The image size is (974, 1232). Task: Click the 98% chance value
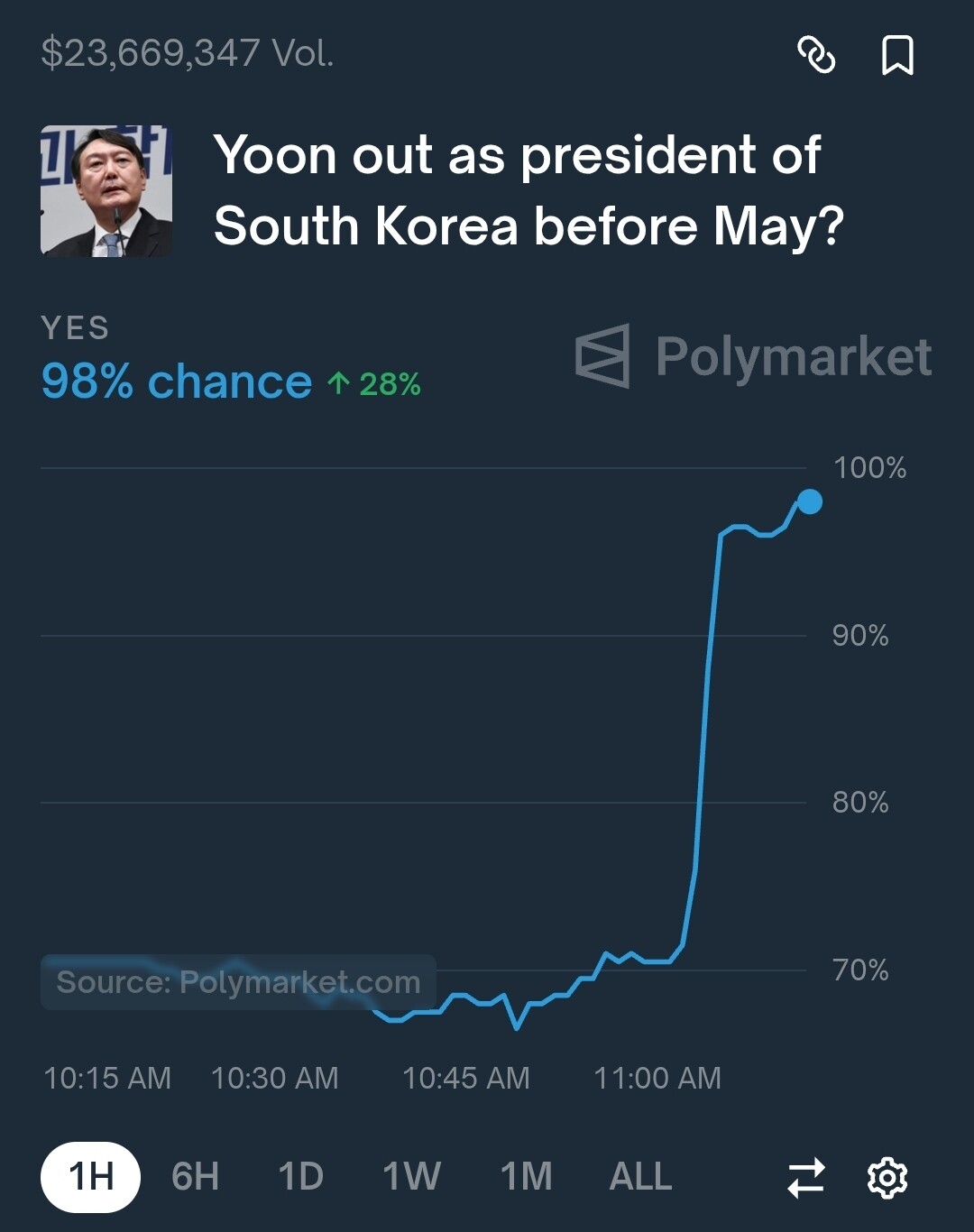177,382
